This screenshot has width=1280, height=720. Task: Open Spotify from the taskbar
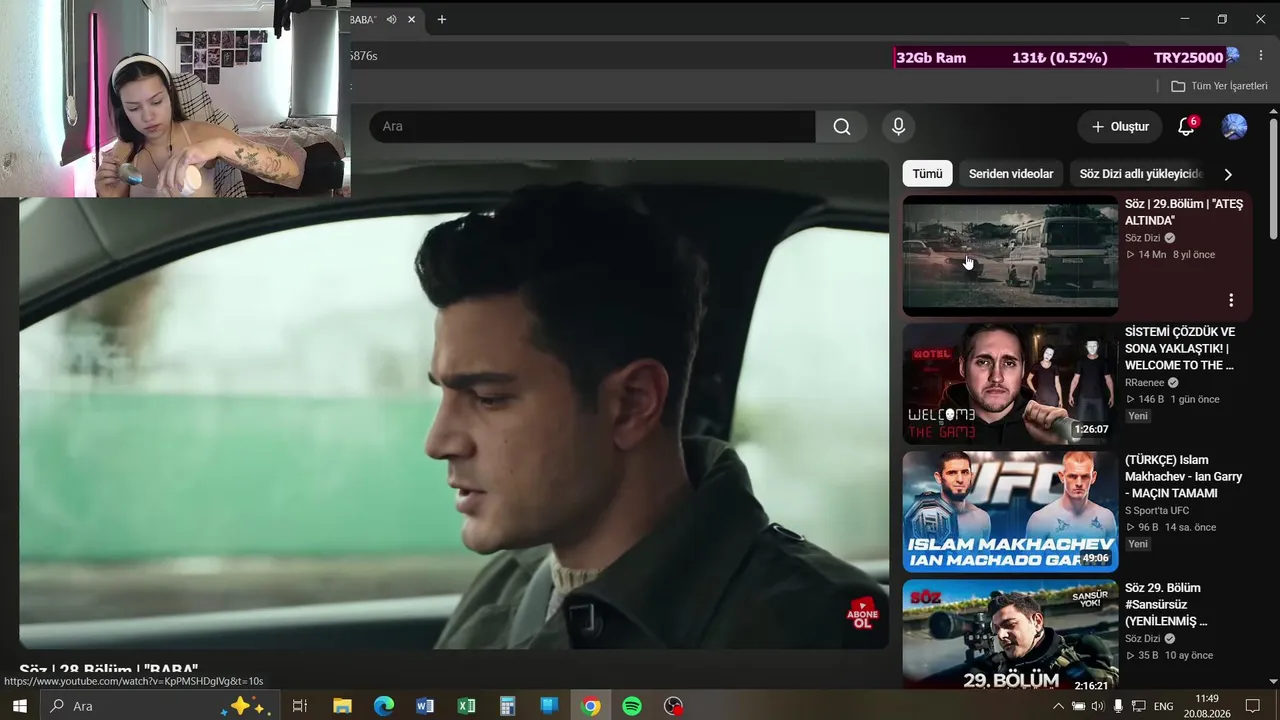(x=632, y=706)
